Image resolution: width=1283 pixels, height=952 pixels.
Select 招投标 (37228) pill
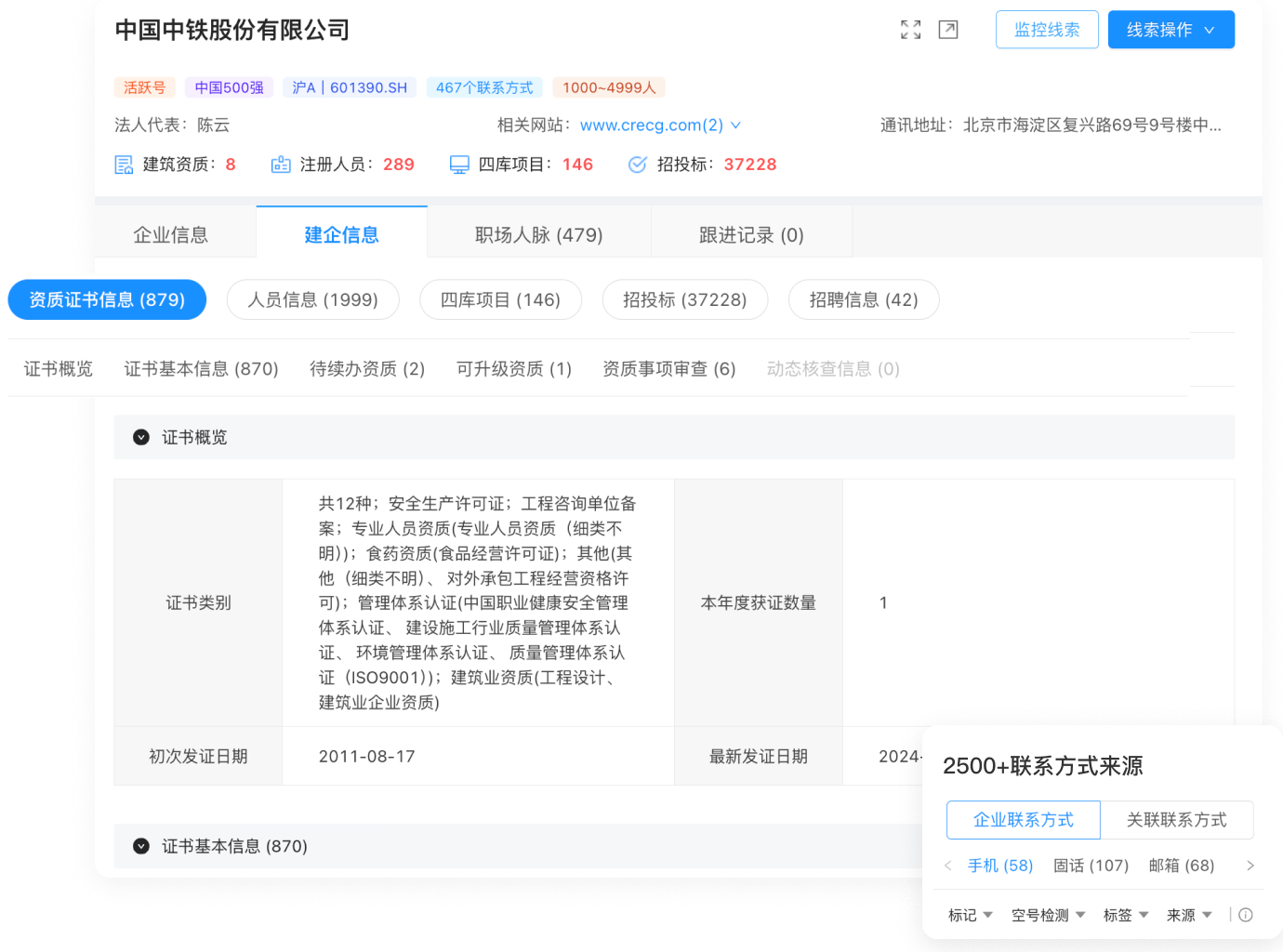pos(685,299)
